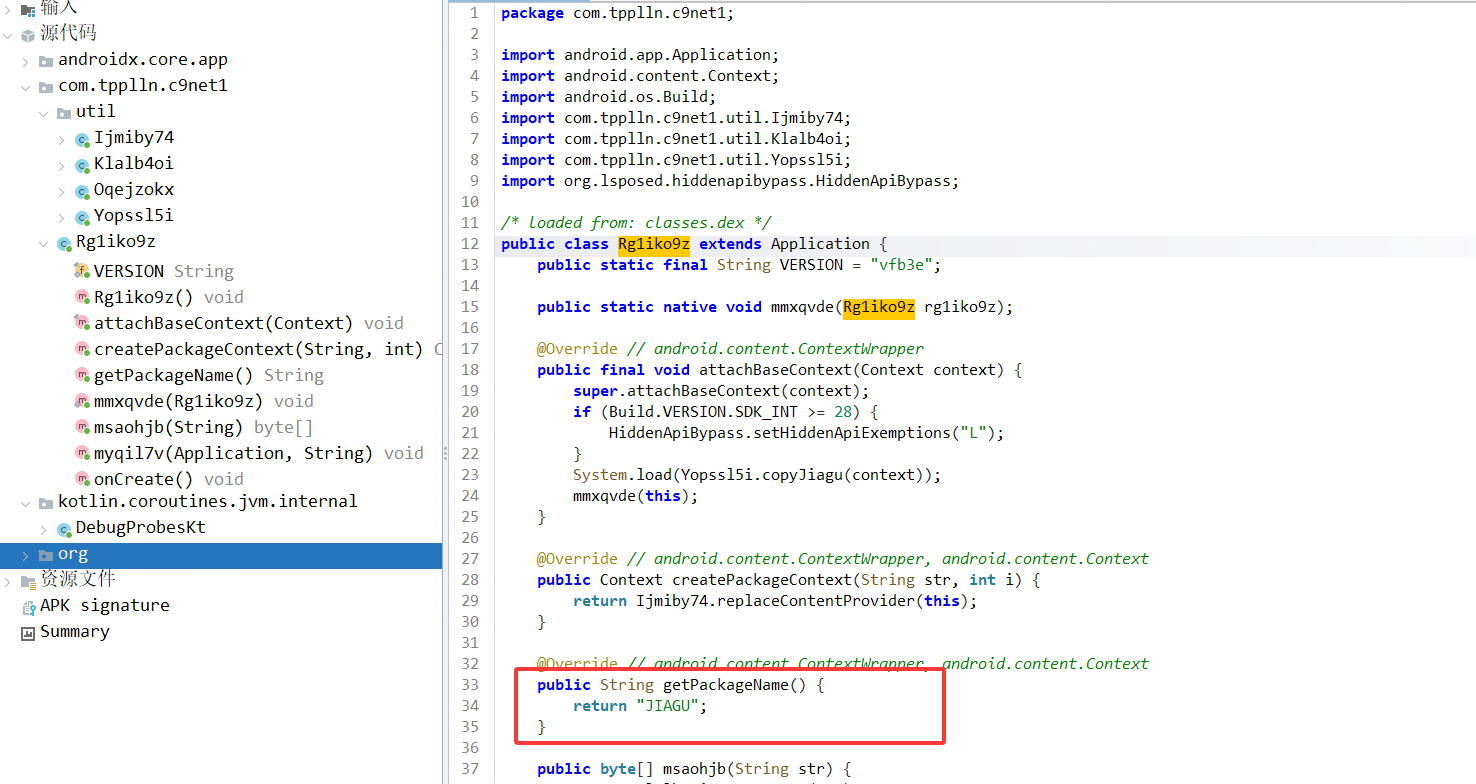Click the mmxqvde native method icon
Screen dimensions: 1476x784
(x=82, y=401)
